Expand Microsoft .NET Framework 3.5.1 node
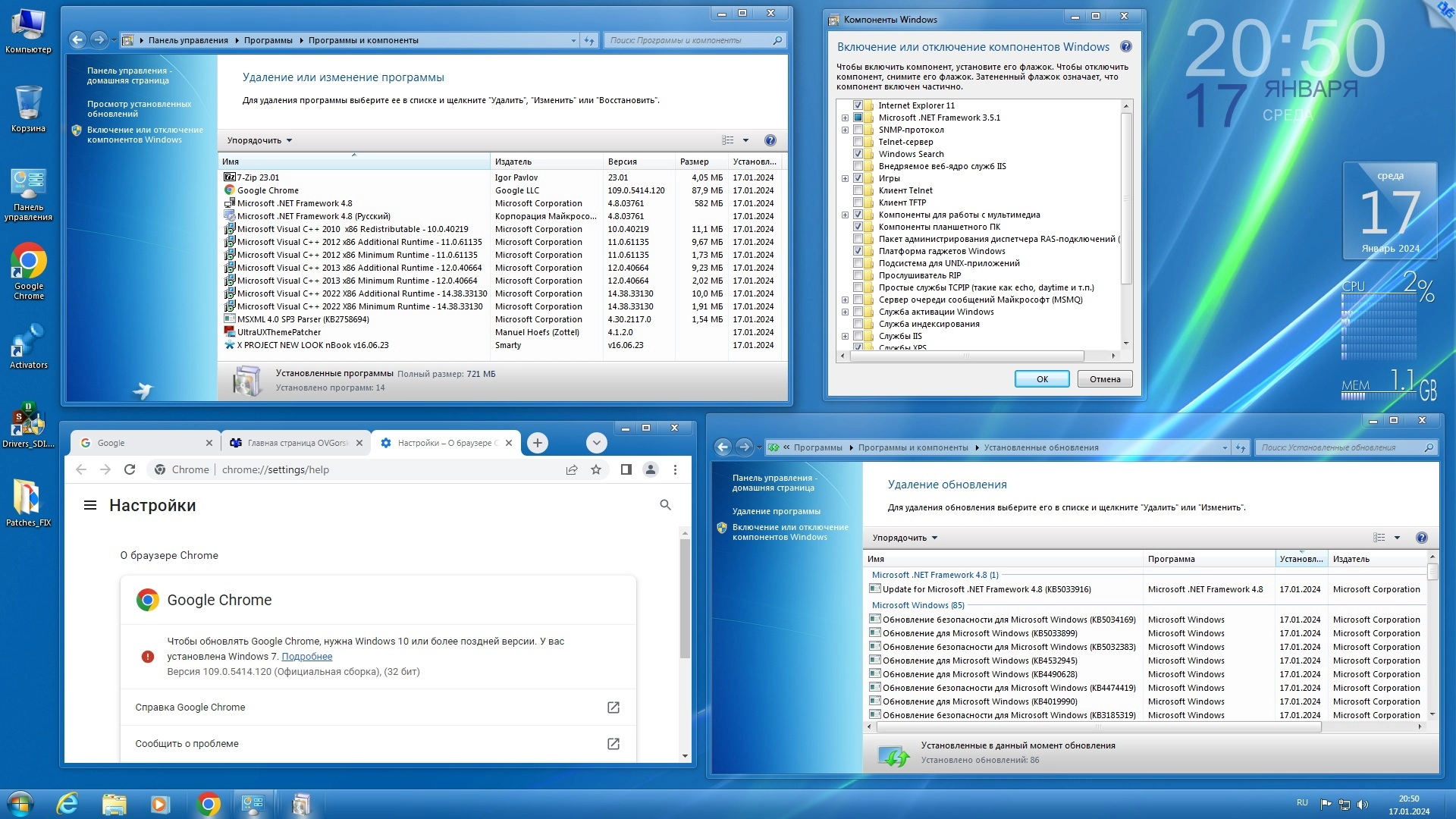Screen dimensions: 1456x819 (x=845, y=118)
